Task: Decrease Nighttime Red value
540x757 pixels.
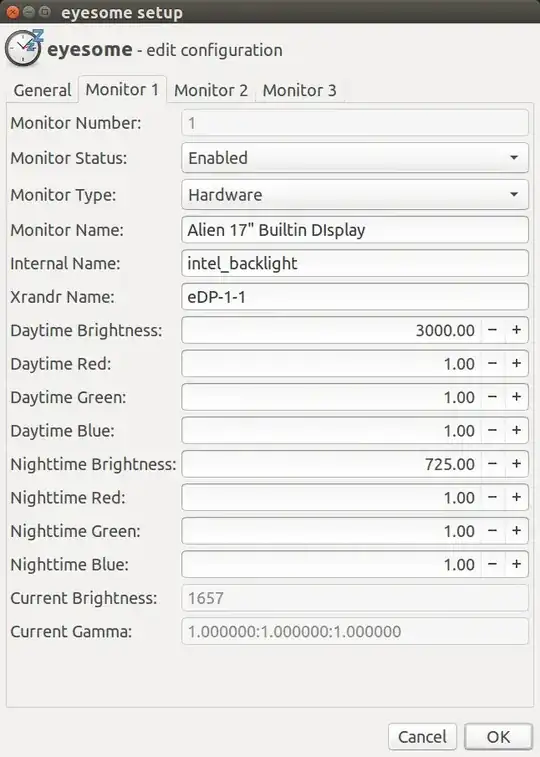Action: tap(492, 497)
